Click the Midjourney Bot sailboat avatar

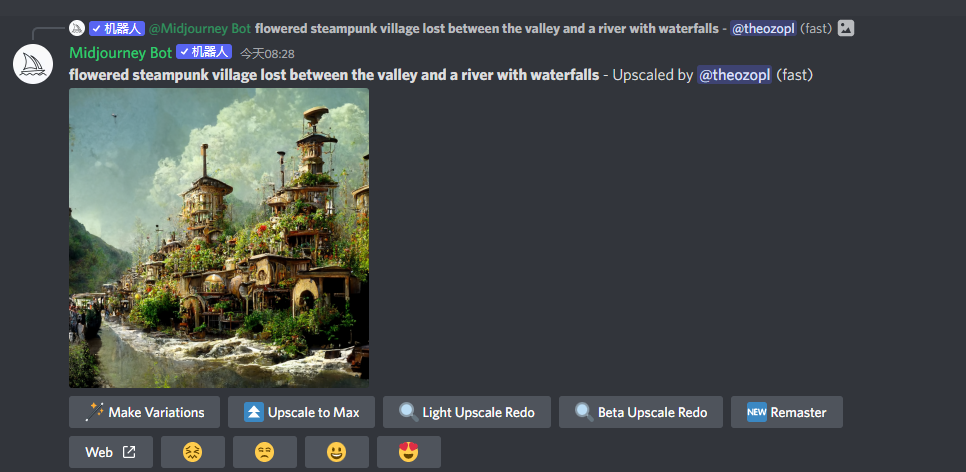tap(33, 64)
